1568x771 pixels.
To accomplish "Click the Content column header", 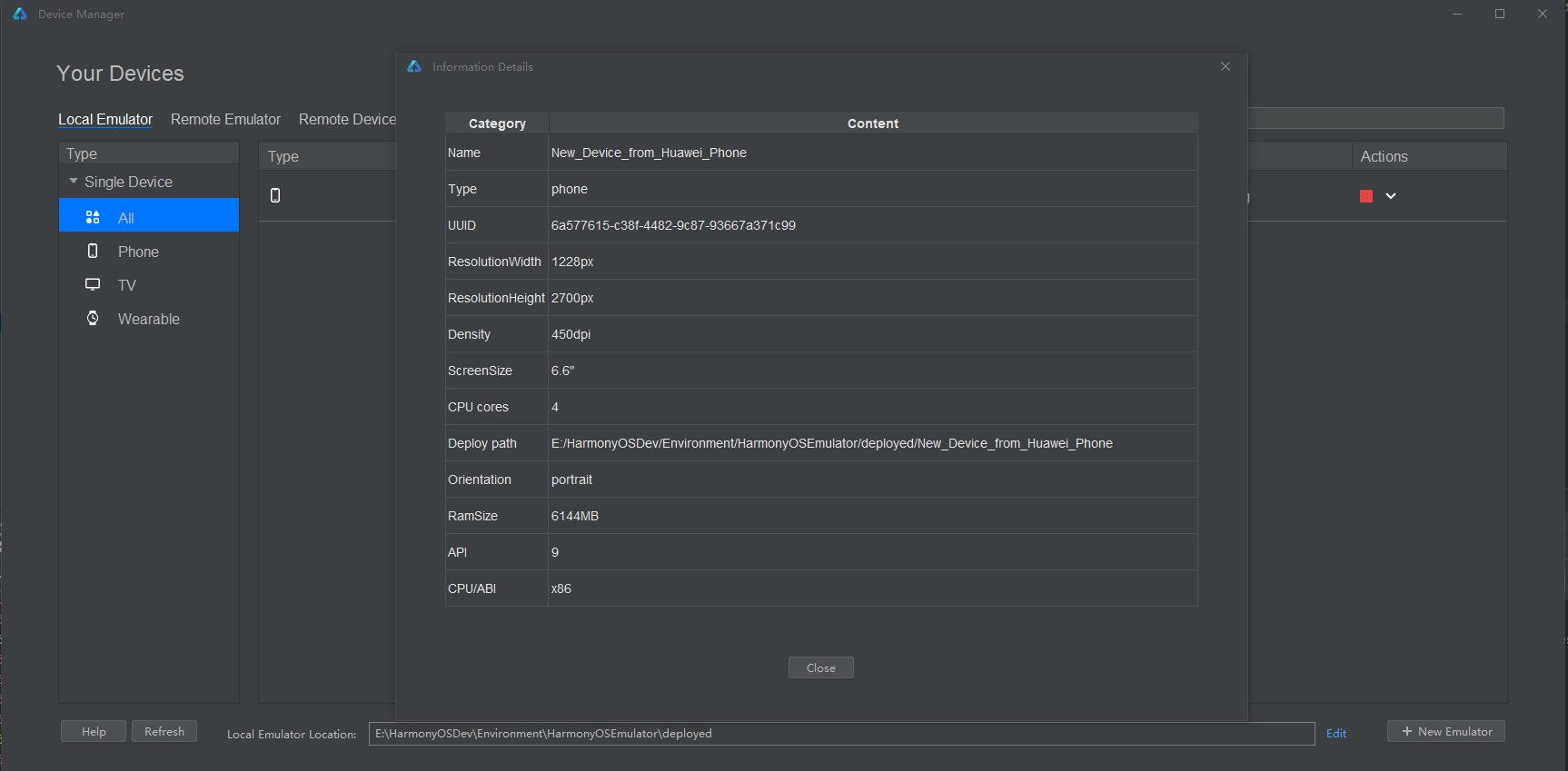I will pyautogui.click(x=873, y=124).
